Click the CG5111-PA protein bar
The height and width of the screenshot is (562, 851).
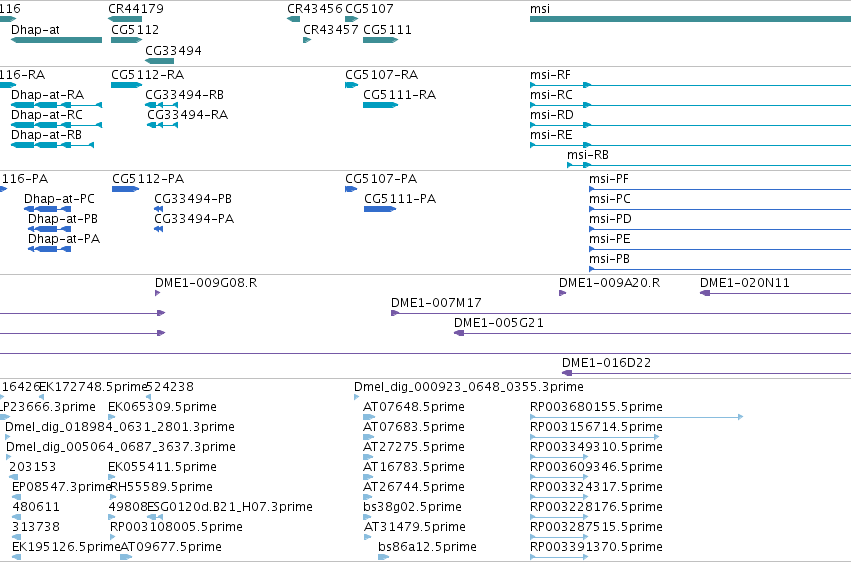click(x=380, y=209)
